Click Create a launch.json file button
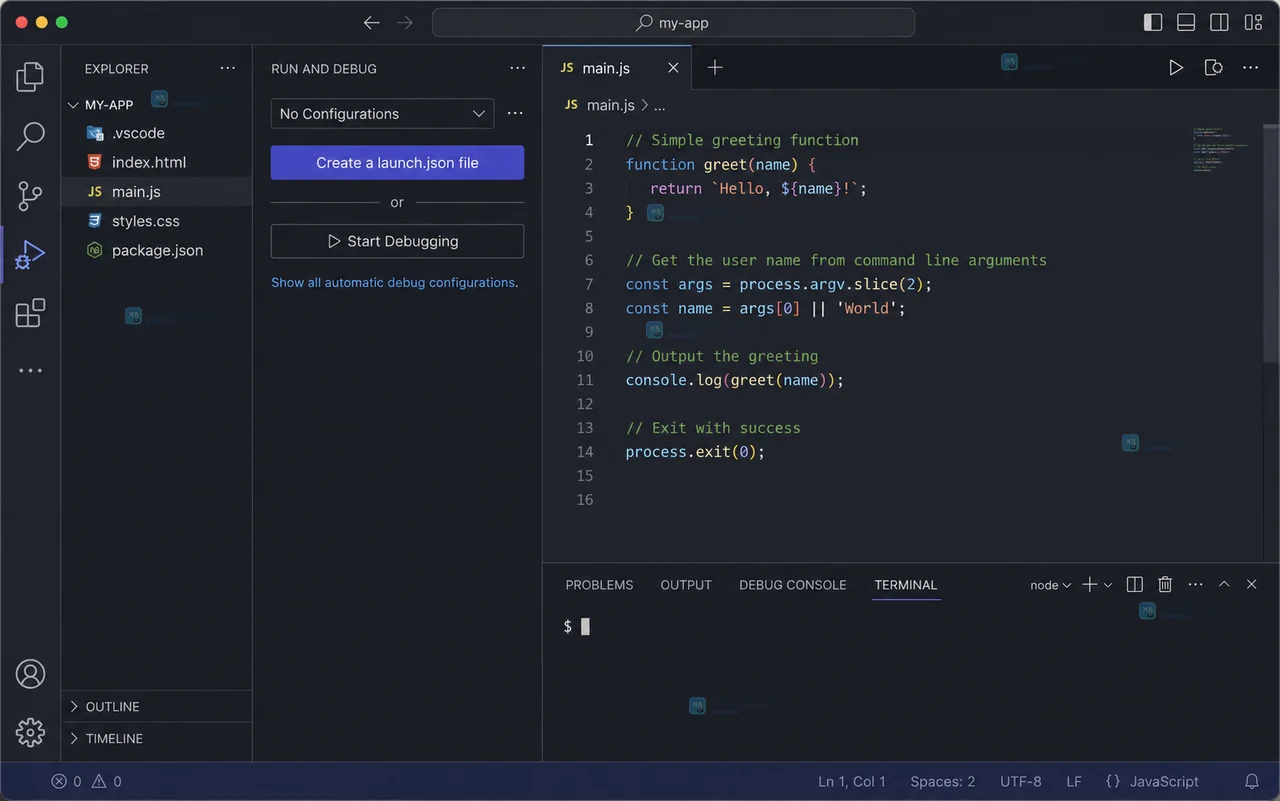The height and width of the screenshot is (801, 1280). 397,163
